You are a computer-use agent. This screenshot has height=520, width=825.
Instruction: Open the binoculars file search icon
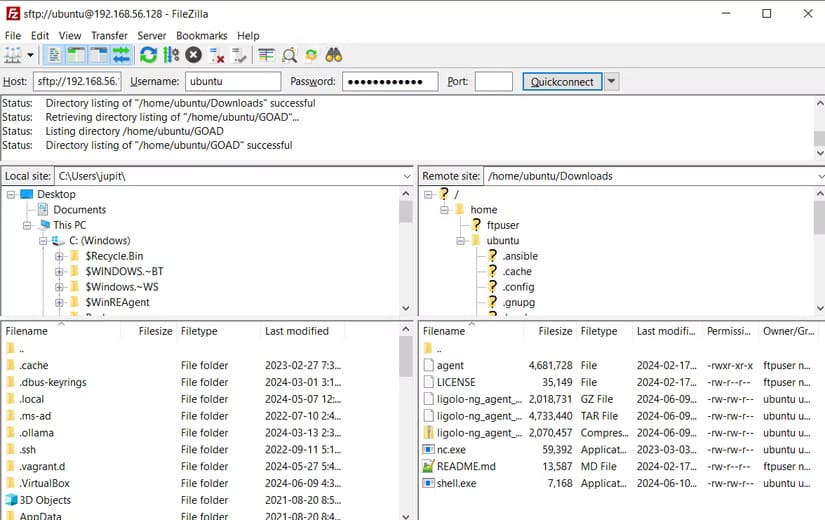tap(334, 55)
